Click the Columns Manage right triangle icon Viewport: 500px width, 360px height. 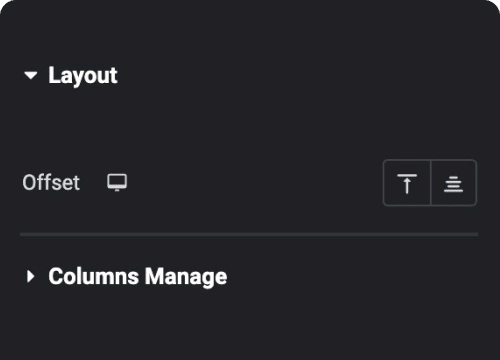tap(31, 276)
